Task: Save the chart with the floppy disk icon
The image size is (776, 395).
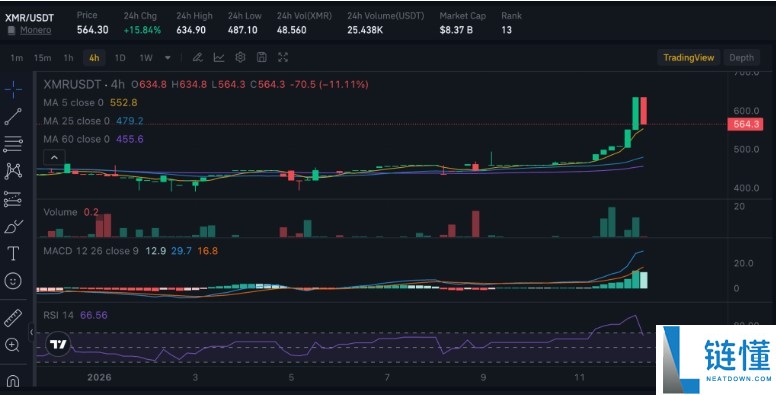Action: pos(262,57)
